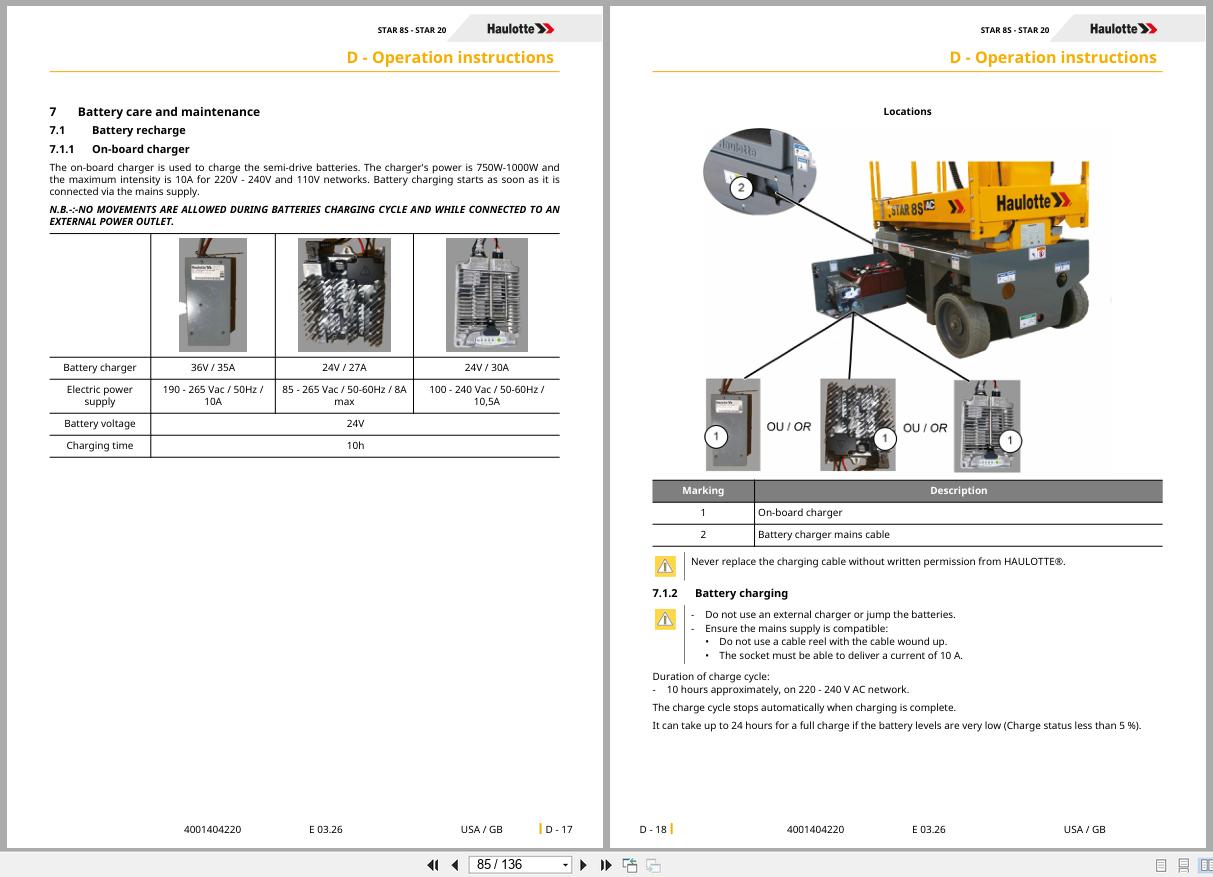Click the 'Locations' title on right page

point(907,111)
